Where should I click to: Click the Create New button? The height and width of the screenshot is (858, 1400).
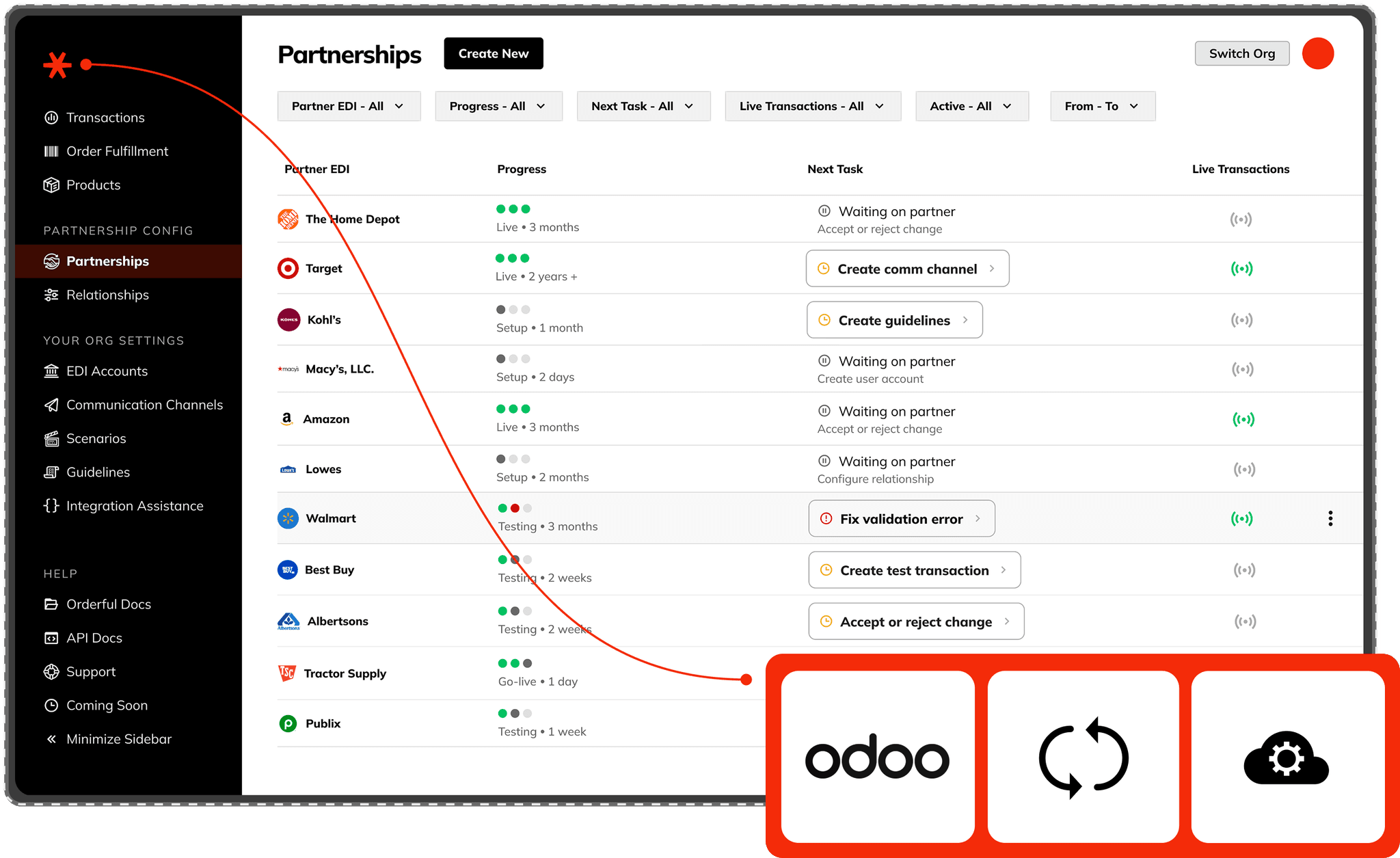(493, 53)
